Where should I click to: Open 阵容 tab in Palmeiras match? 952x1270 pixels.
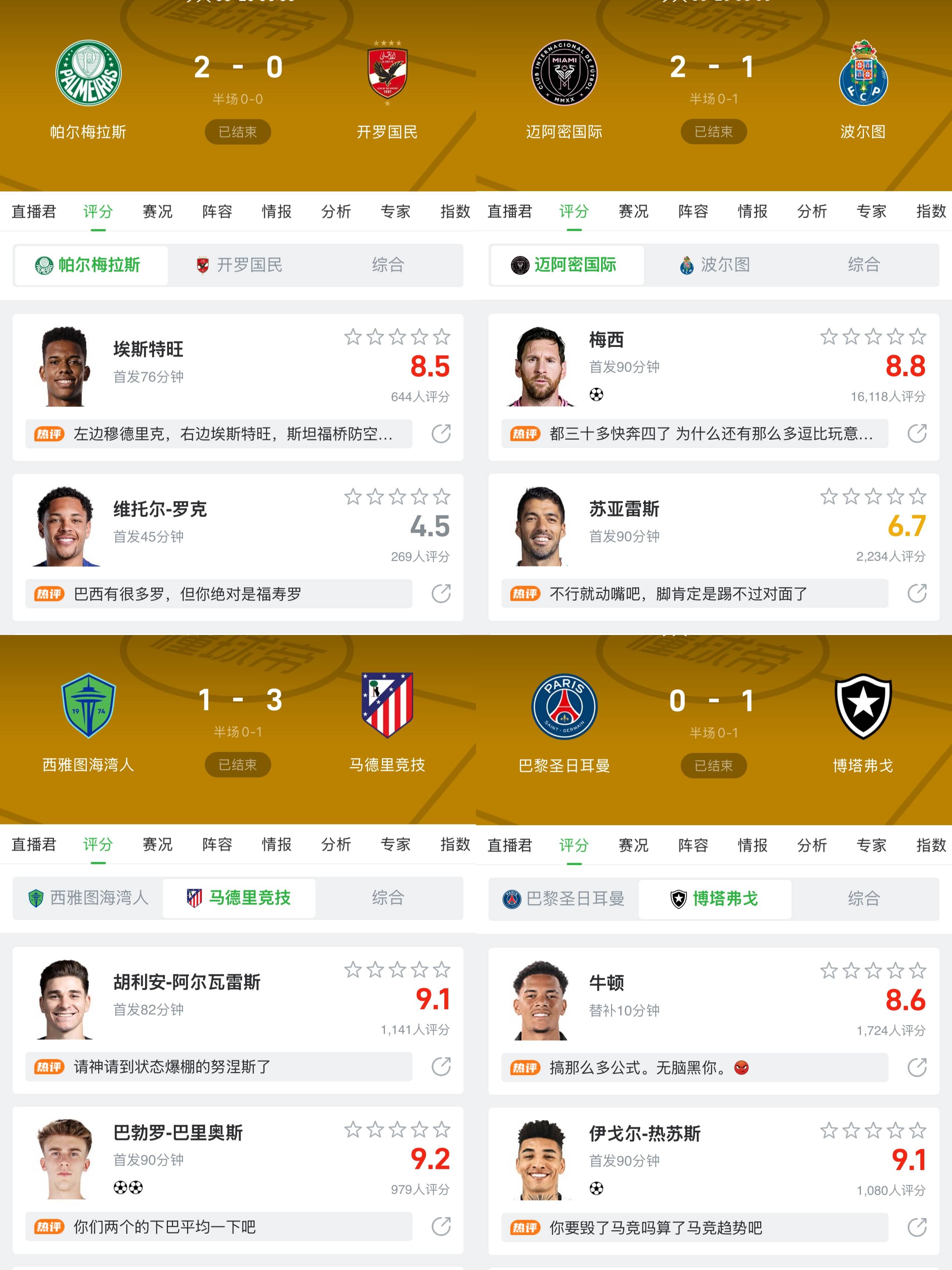tap(217, 211)
